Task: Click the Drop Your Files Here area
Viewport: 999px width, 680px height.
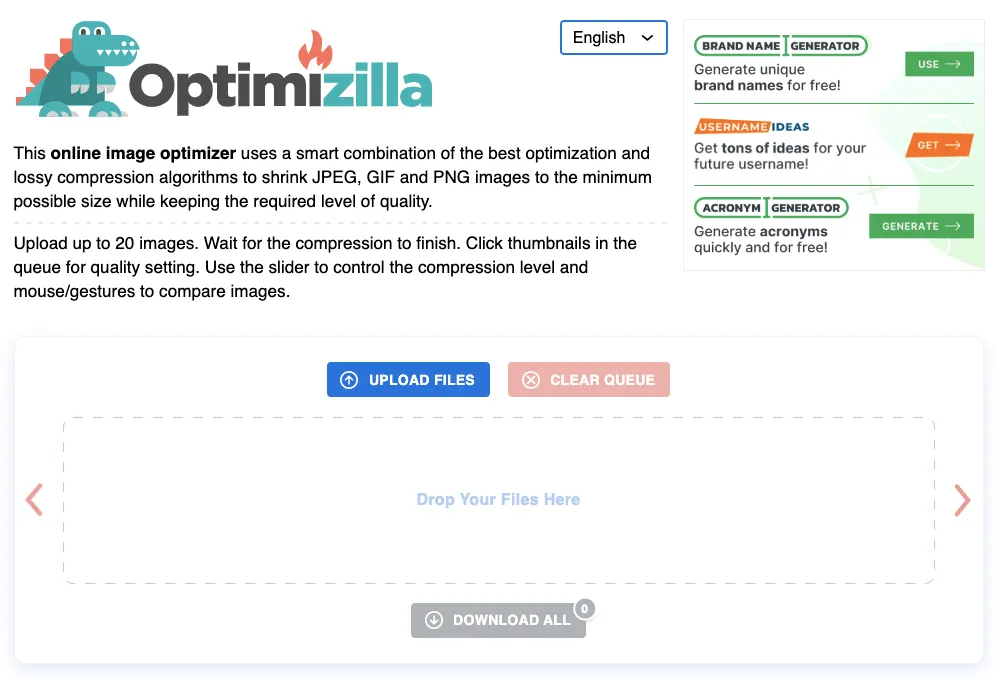Action: pos(498,500)
